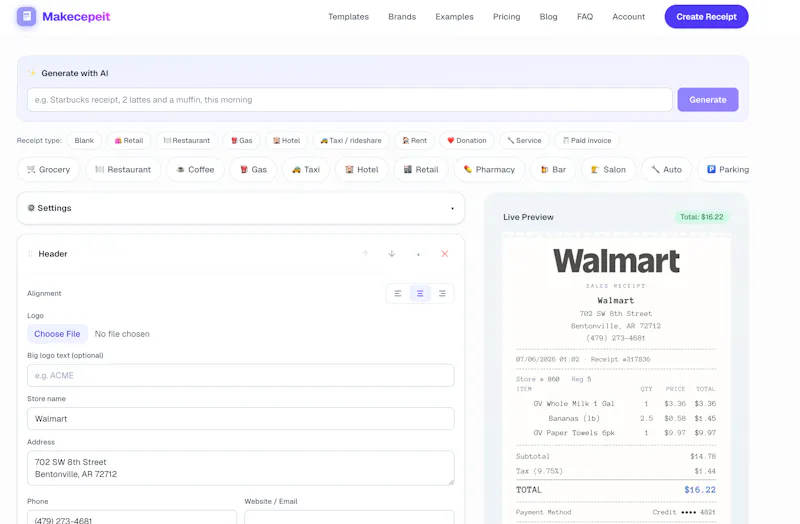The image size is (800, 524).
Task: Select Parking template chip
Action: [723, 169]
